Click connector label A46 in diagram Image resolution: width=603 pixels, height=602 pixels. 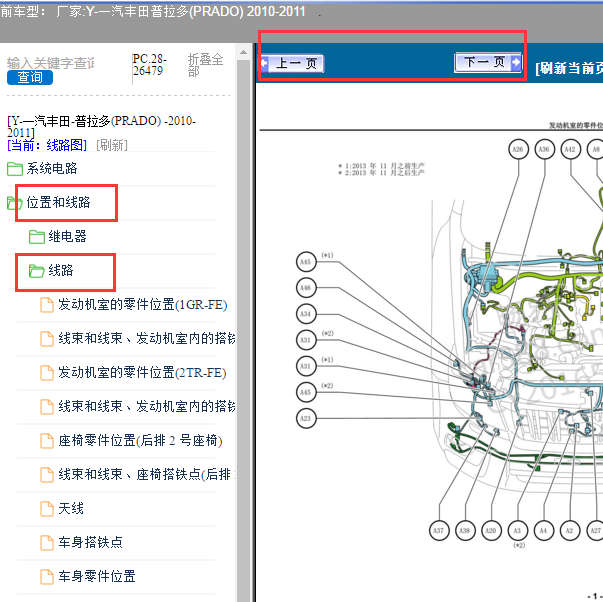click(x=306, y=288)
